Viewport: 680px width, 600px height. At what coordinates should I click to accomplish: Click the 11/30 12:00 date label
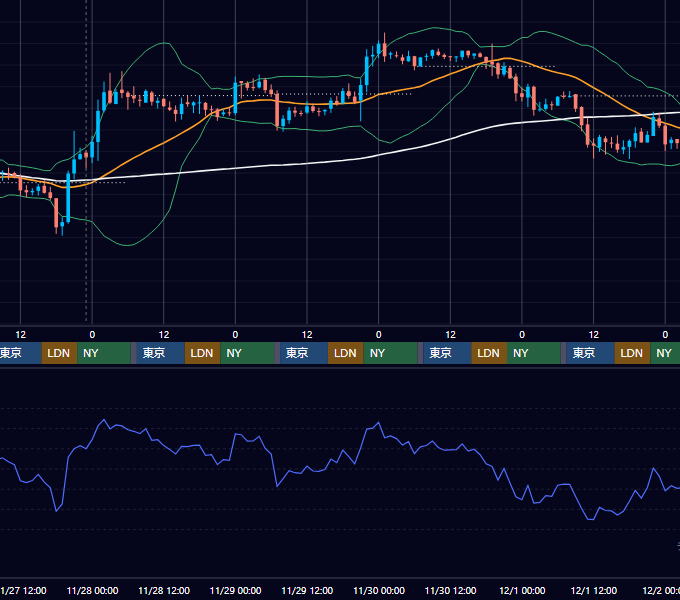(x=451, y=590)
